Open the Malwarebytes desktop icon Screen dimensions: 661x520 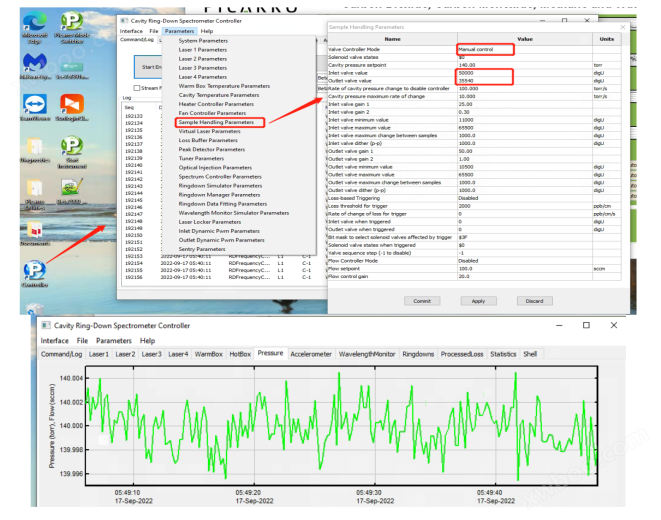[x=35, y=63]
